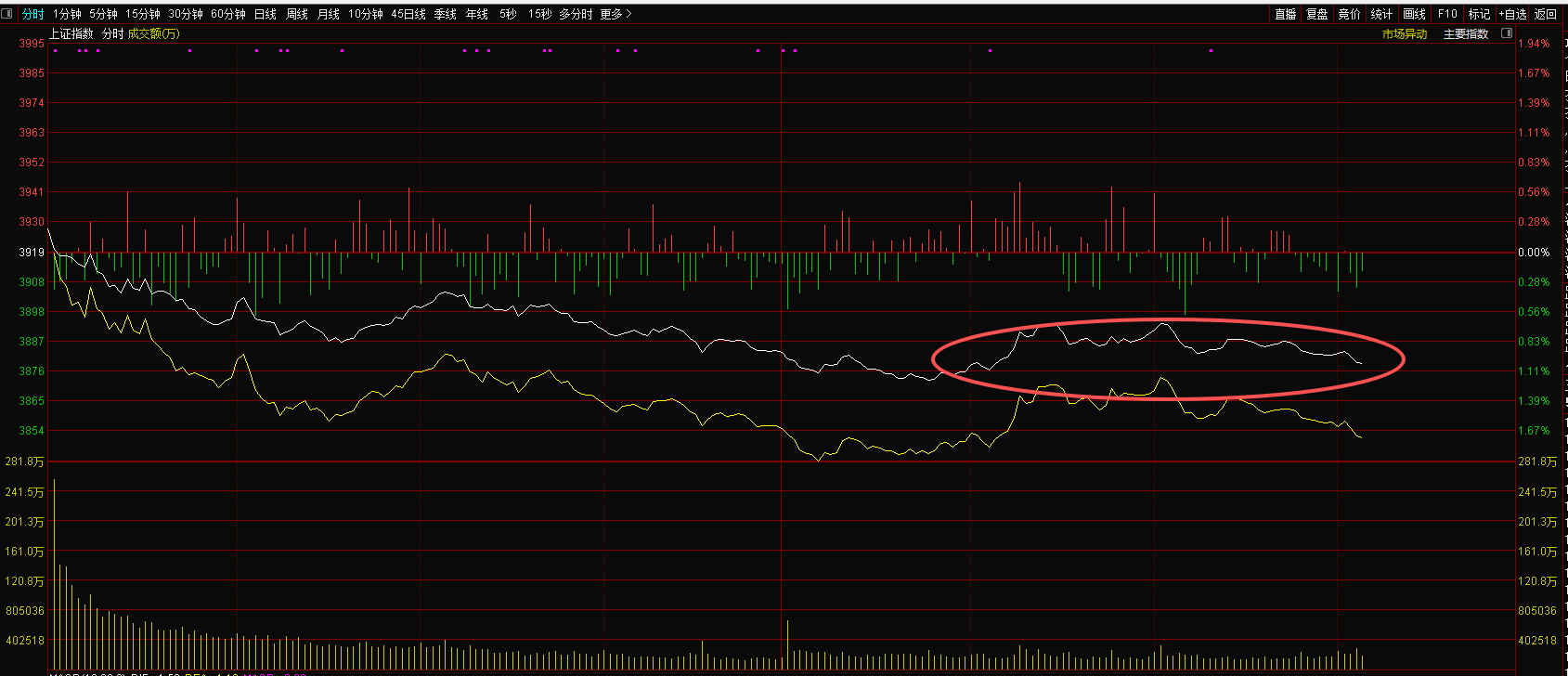Switch indicator to 成交额(万)
This screenshot has height=676, width=1568.
click(154, 33)
